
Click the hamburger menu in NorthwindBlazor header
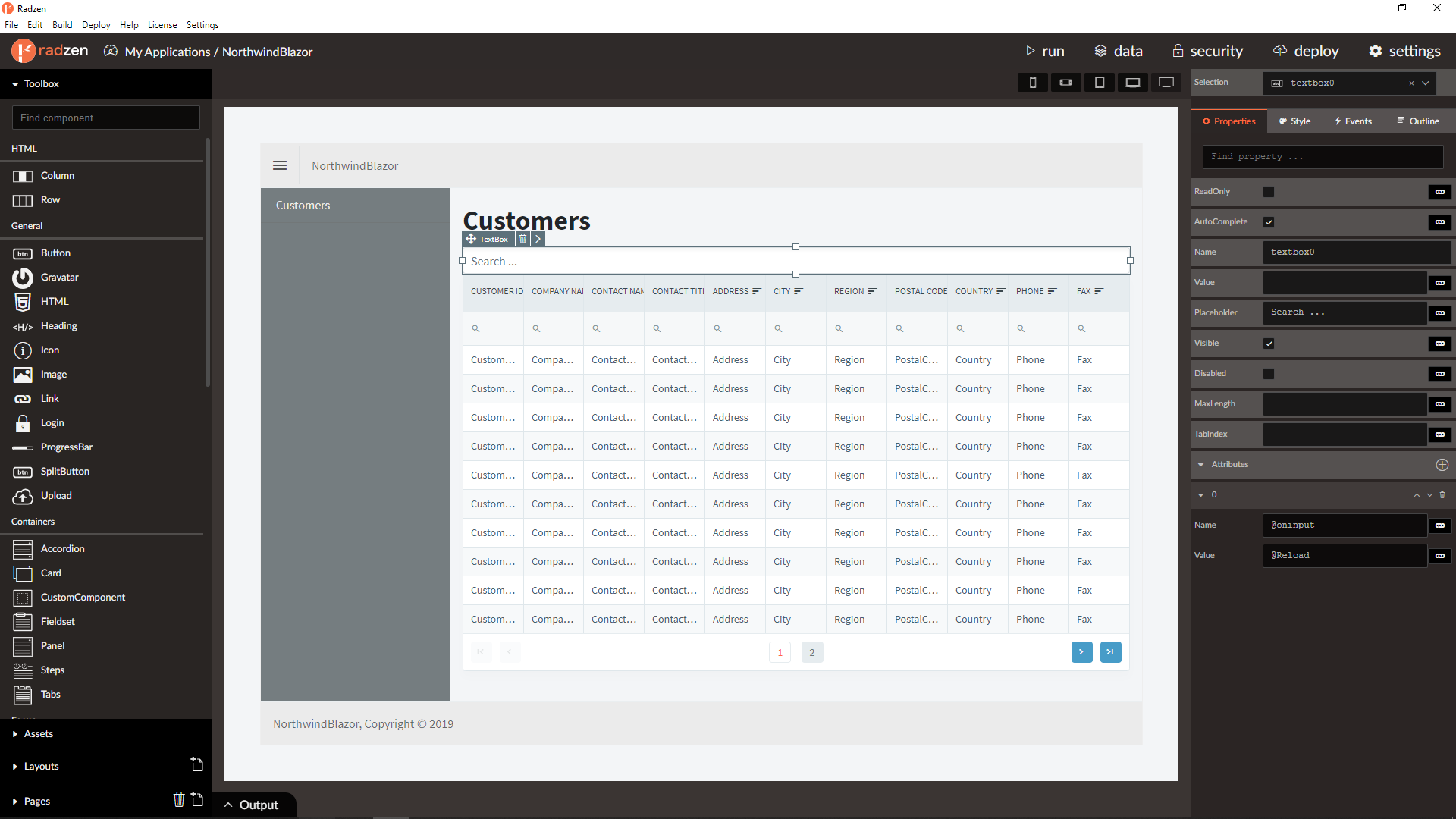pyautogui.click(x=280, y=165)
